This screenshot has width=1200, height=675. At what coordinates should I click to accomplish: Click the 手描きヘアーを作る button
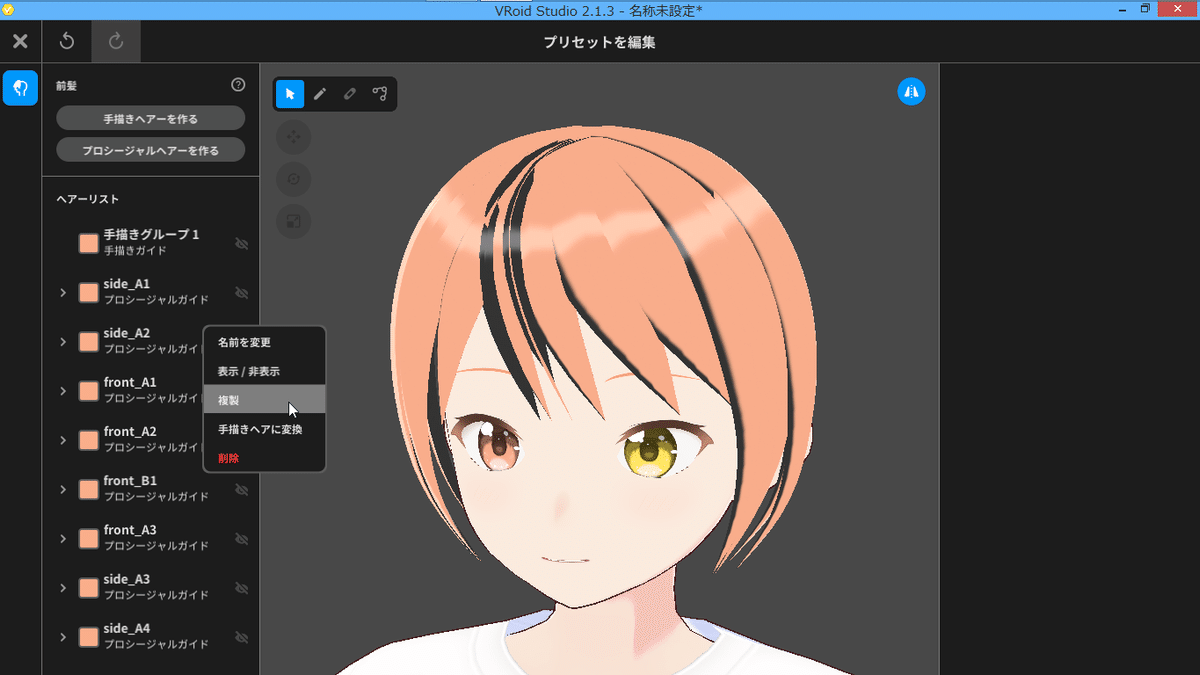pos(150,117)
